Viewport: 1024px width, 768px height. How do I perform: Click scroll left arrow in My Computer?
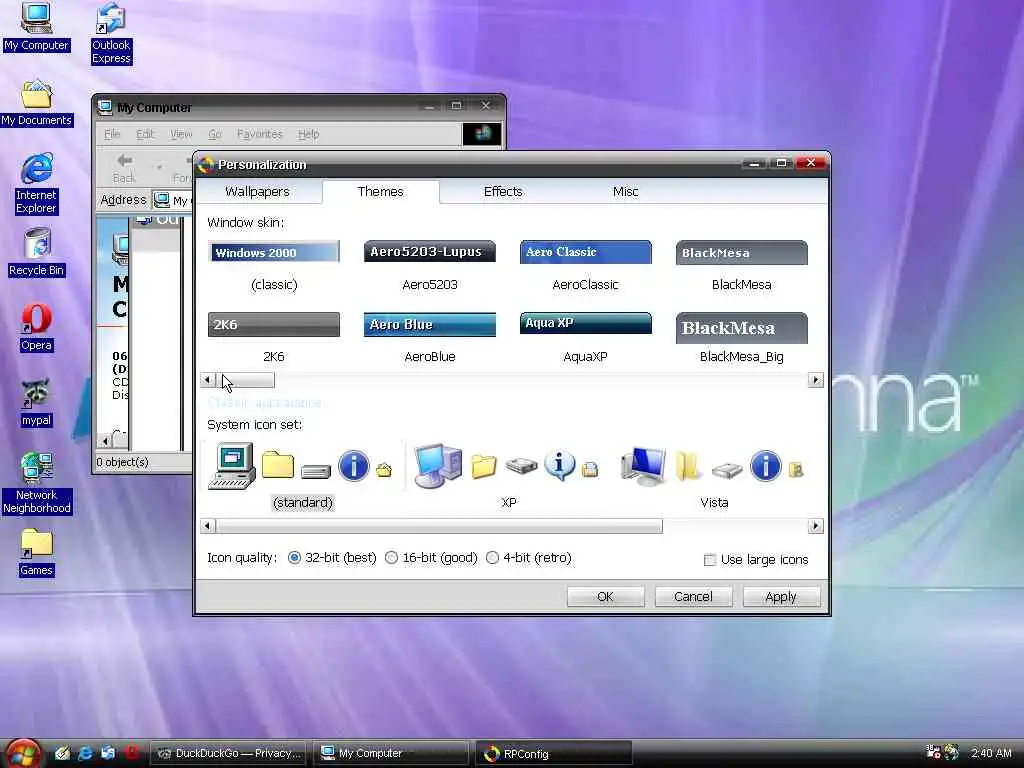(x=105, y=441)
